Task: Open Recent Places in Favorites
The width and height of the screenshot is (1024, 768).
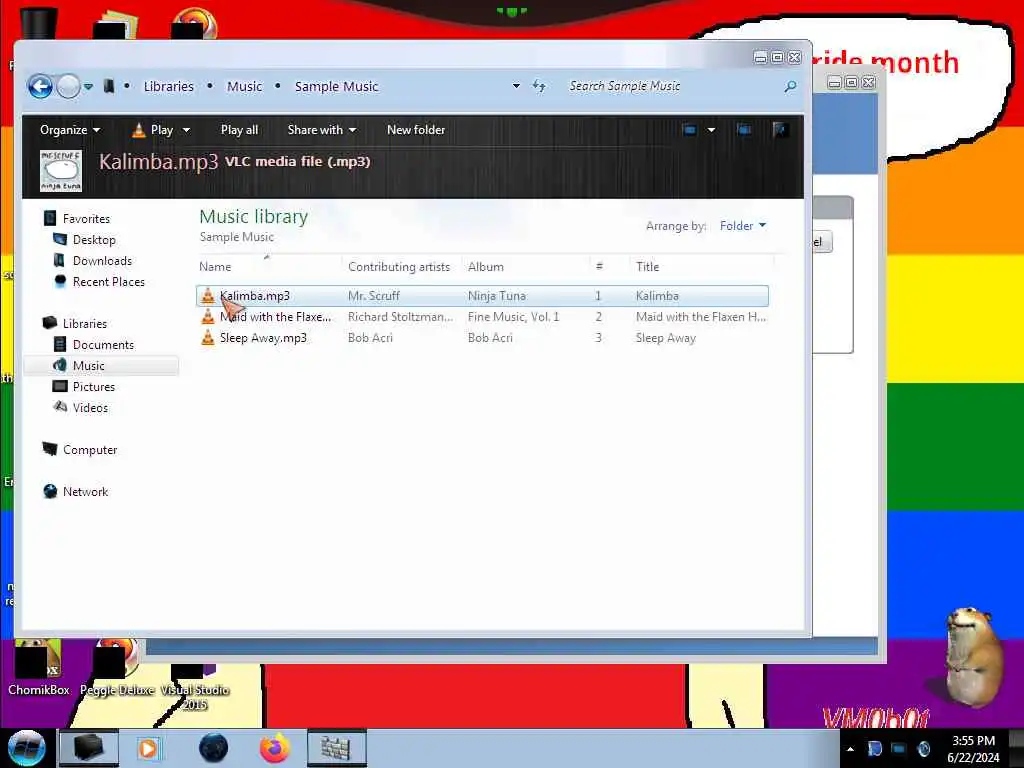Action: tap(109, 281)
